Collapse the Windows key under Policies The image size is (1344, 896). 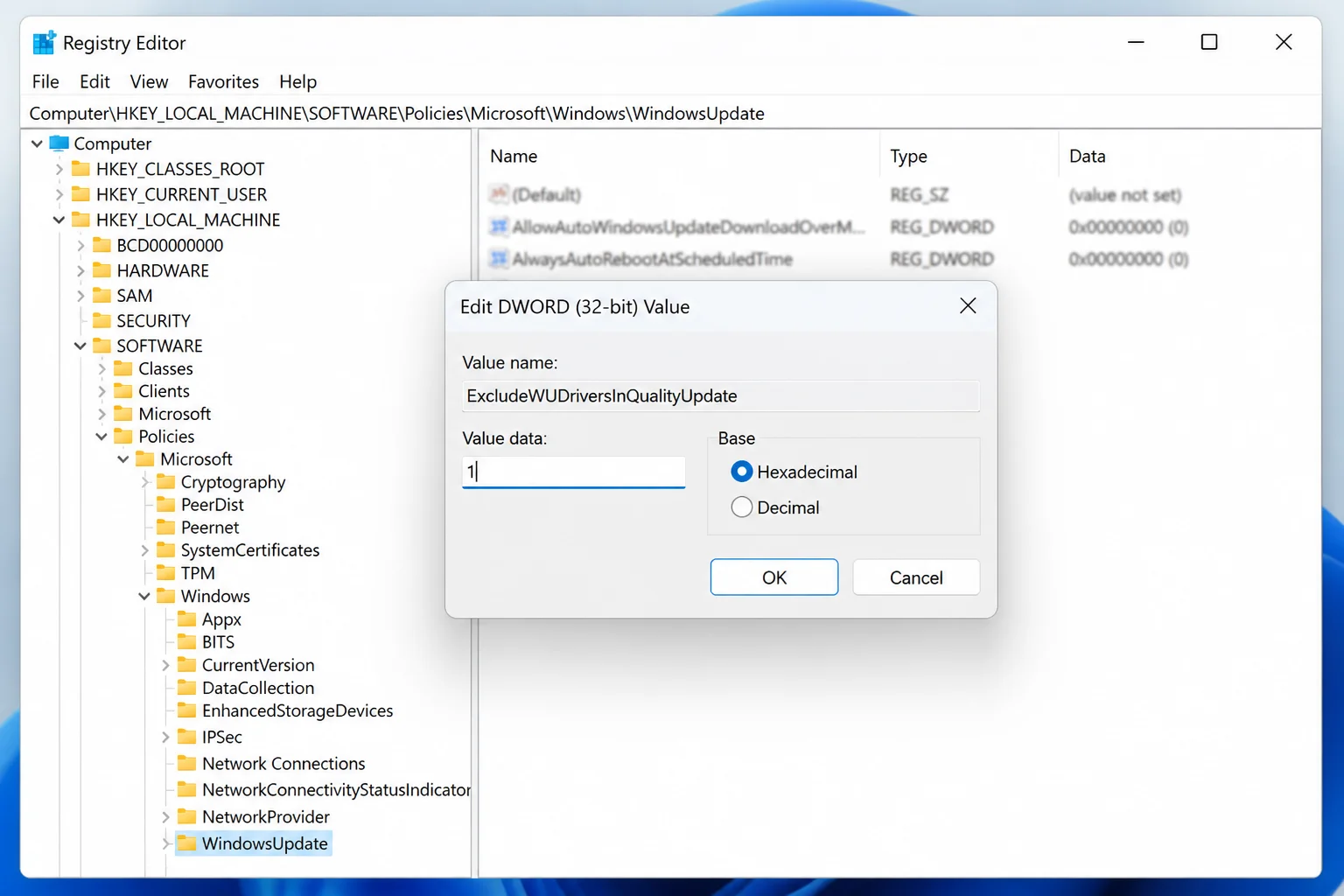click(144, 596)
